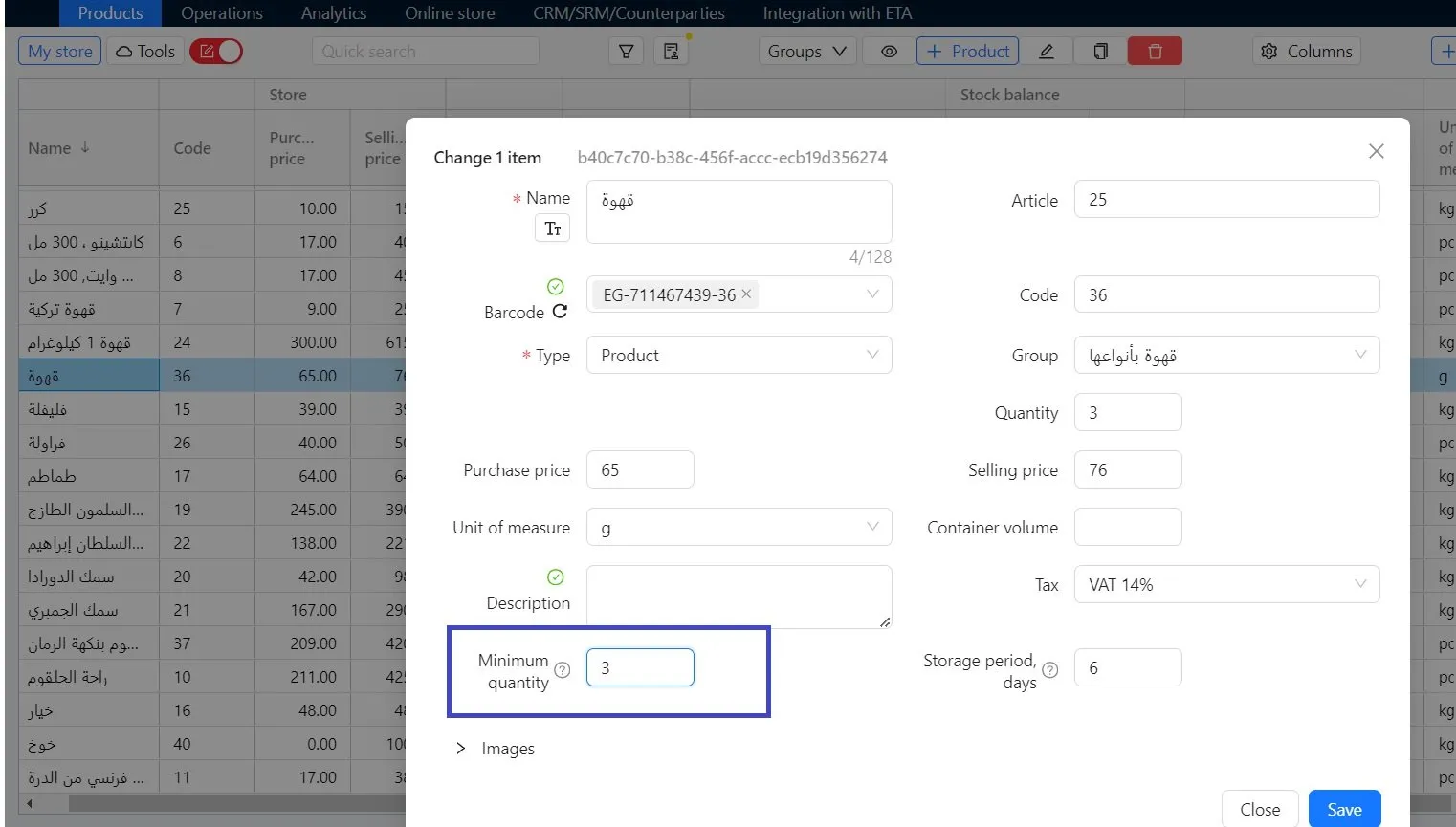
Task: Select the row with code 24
Action: (212, 342)
